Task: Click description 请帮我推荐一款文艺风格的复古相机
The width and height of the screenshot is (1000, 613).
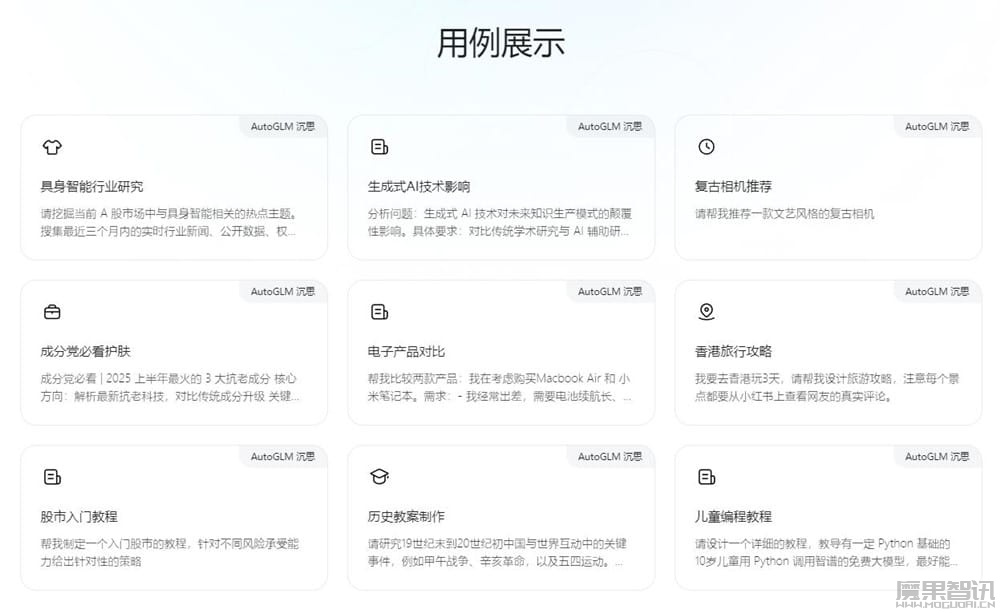Action: (784, 214)
